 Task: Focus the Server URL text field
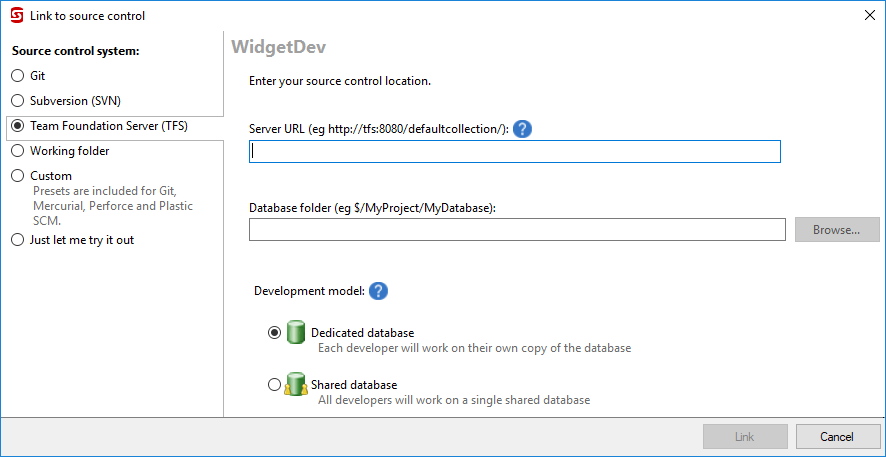514,152
